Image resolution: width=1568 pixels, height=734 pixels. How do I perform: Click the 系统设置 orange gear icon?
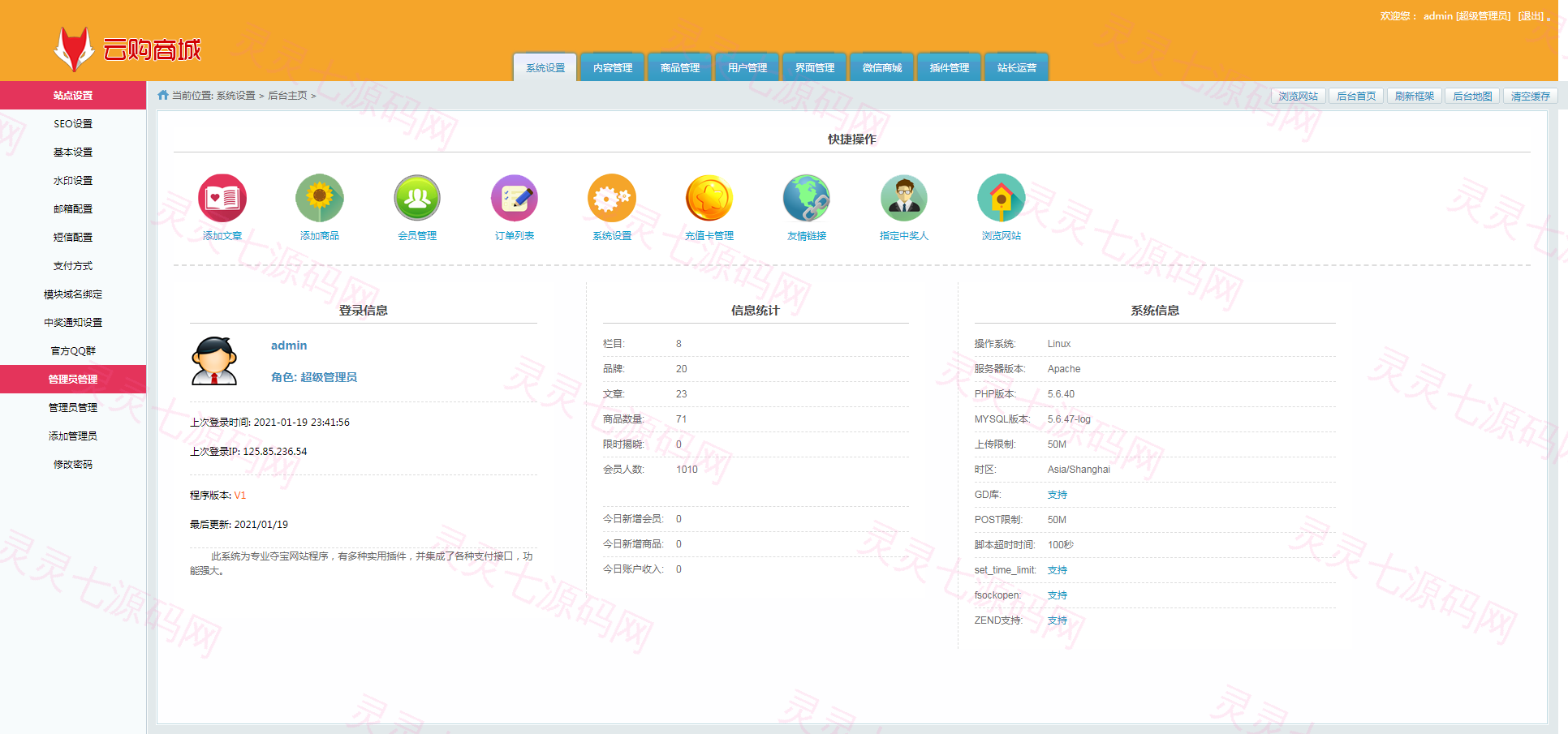tap(612, 198)
